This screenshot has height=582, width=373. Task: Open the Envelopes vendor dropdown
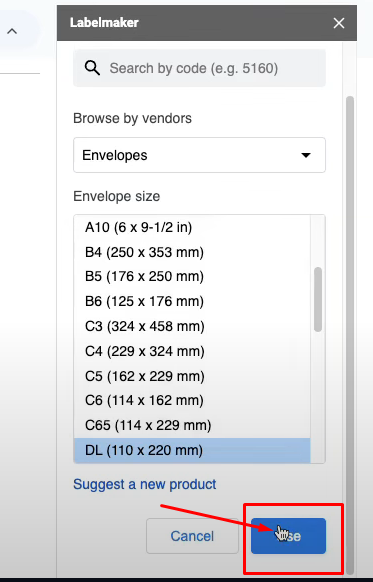pos(199,155)
